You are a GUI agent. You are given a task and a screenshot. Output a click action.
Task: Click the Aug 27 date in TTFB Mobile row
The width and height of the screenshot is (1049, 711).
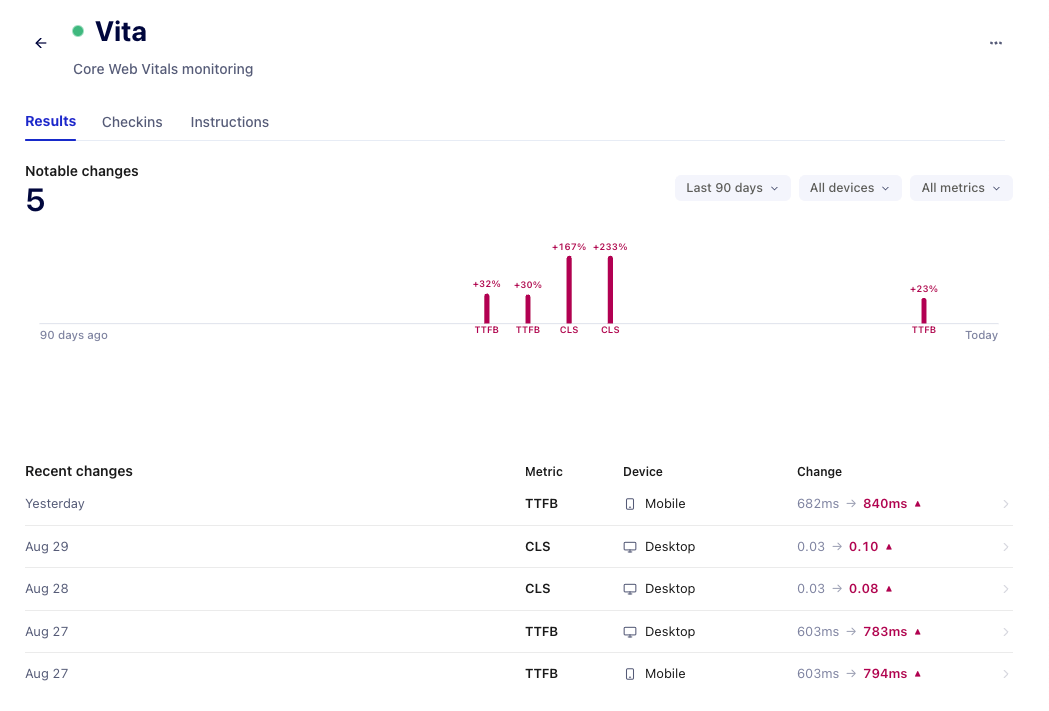(x=47, y=674)
